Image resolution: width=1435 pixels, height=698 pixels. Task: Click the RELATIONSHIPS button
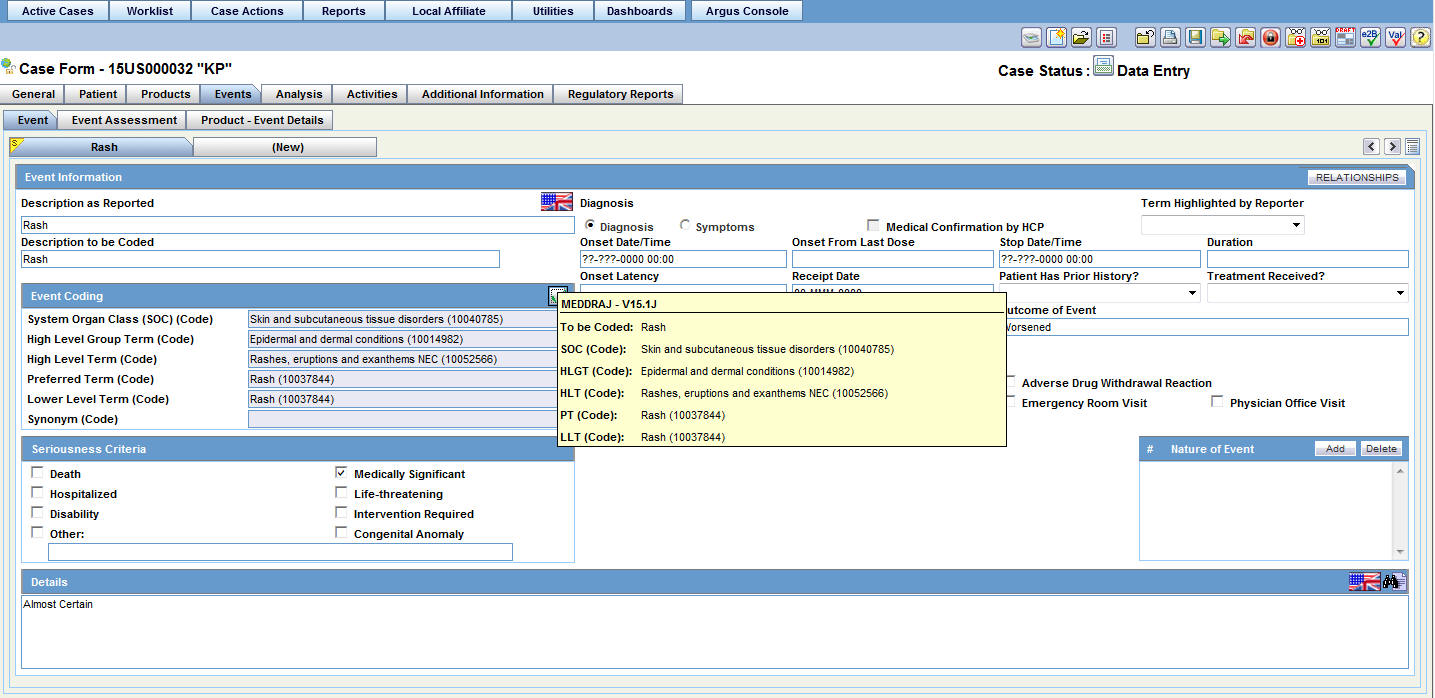pos(1357,177)
